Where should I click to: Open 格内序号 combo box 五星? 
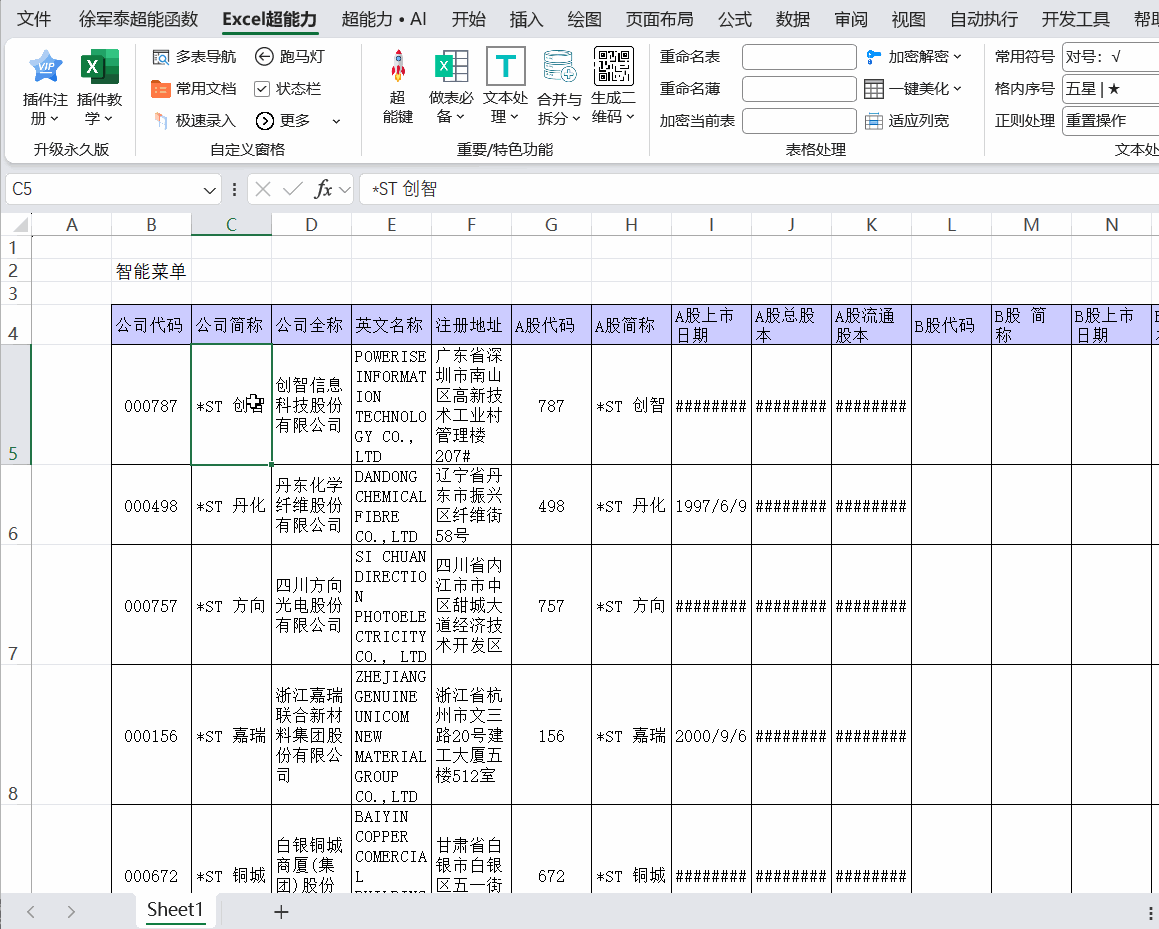1110,89
